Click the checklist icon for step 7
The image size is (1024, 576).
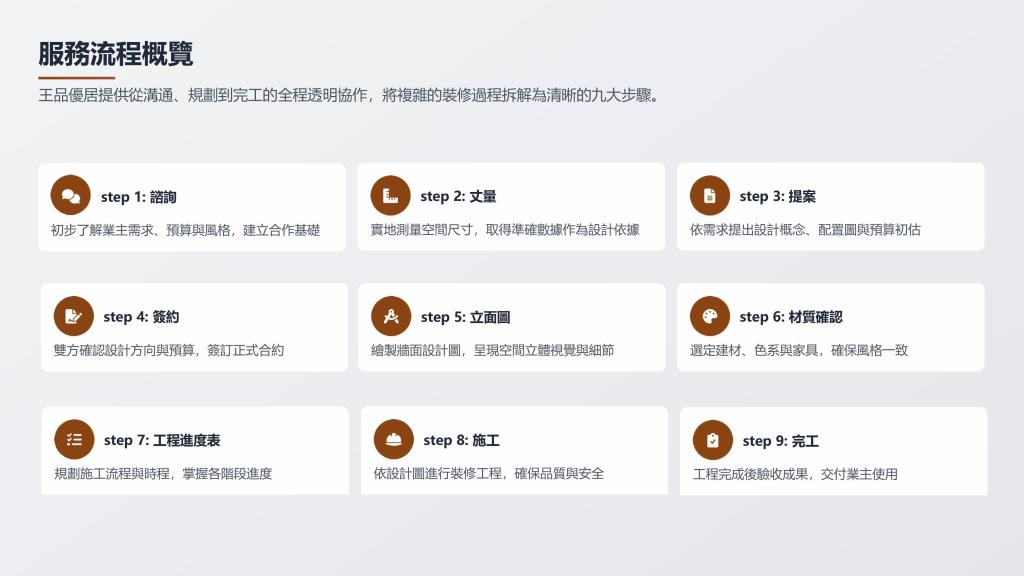click(x=74, y=440)
